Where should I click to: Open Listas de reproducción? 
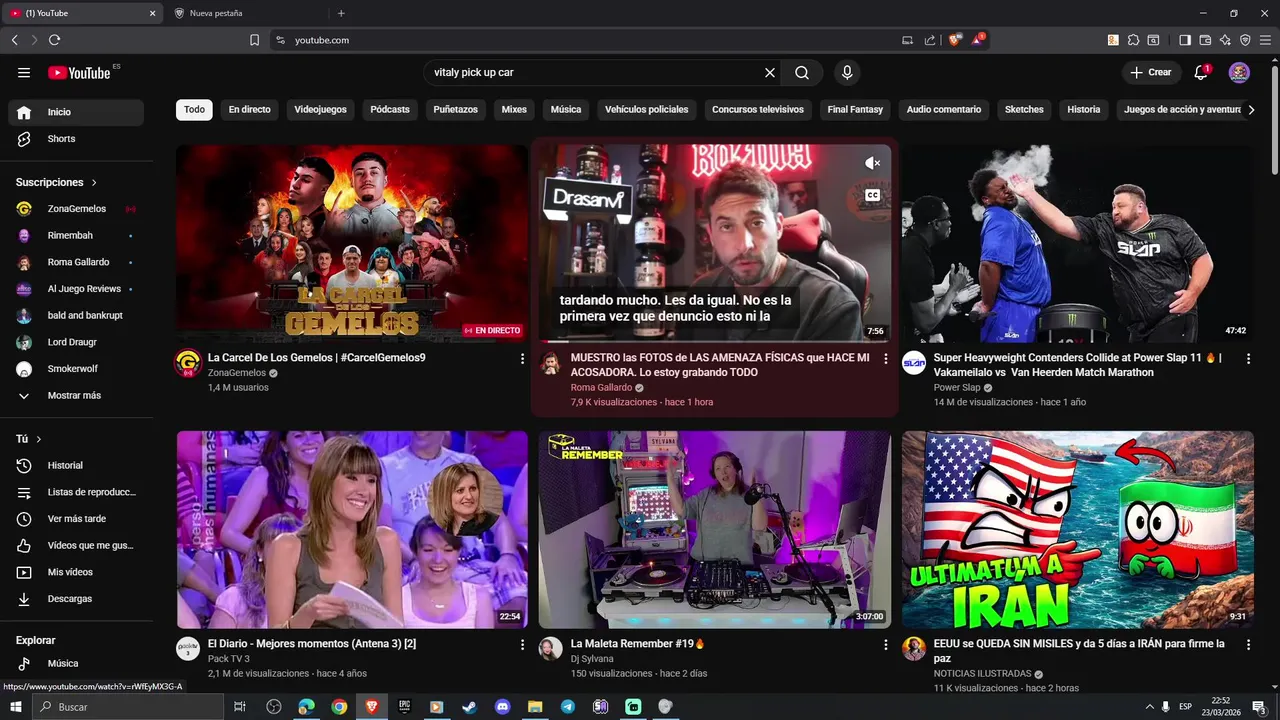click(x=76, y=492)
